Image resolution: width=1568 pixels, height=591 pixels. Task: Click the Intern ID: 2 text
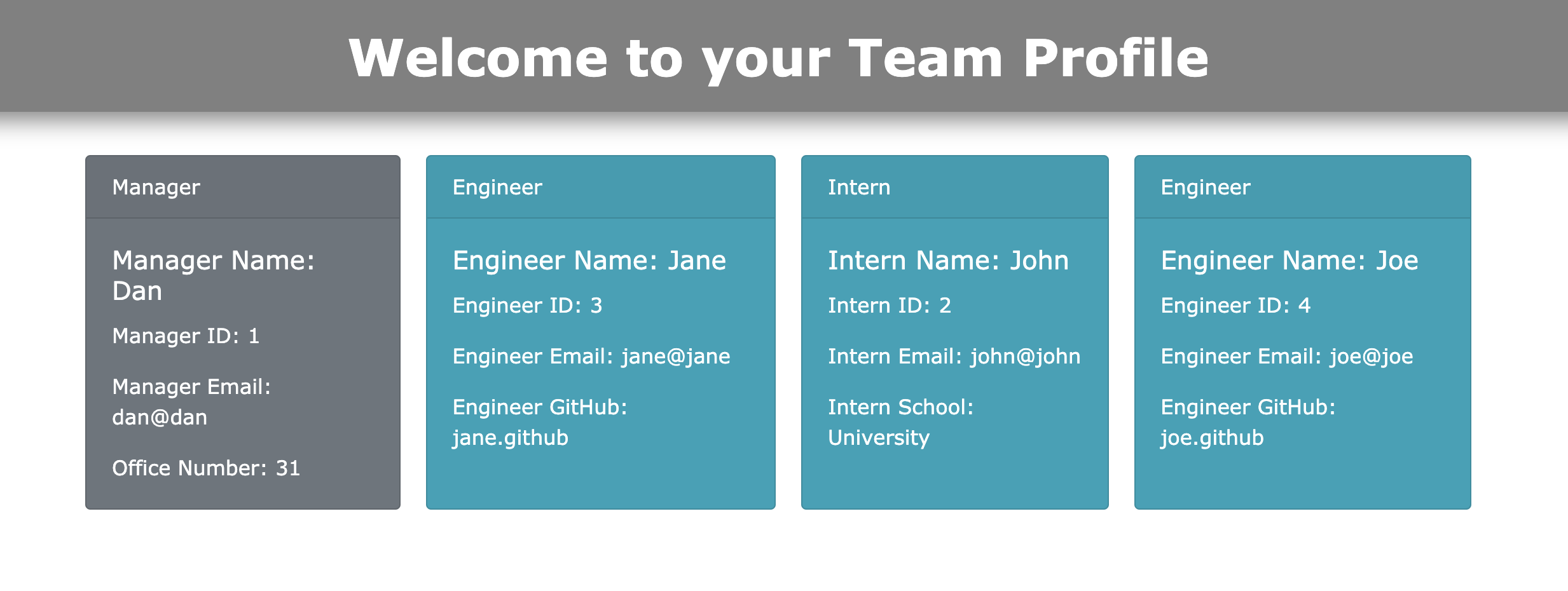pyautogui.click(x=889, y=306)
